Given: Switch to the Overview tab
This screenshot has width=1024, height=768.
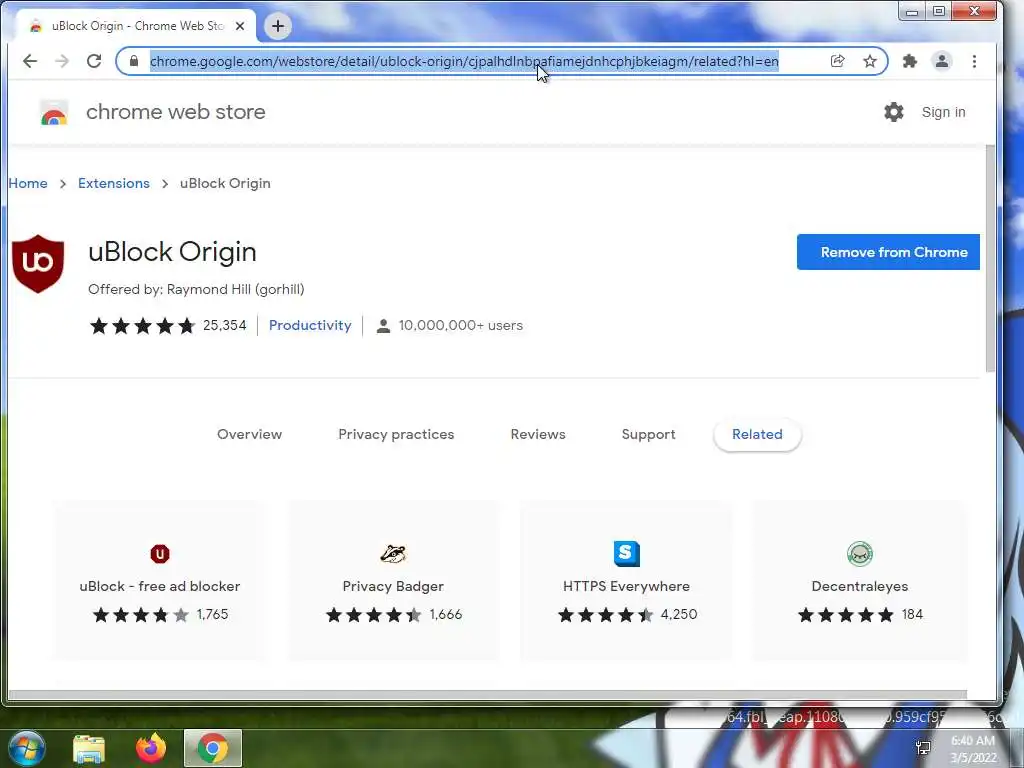Looking at the screenshot, I should [x=249, y=434].
